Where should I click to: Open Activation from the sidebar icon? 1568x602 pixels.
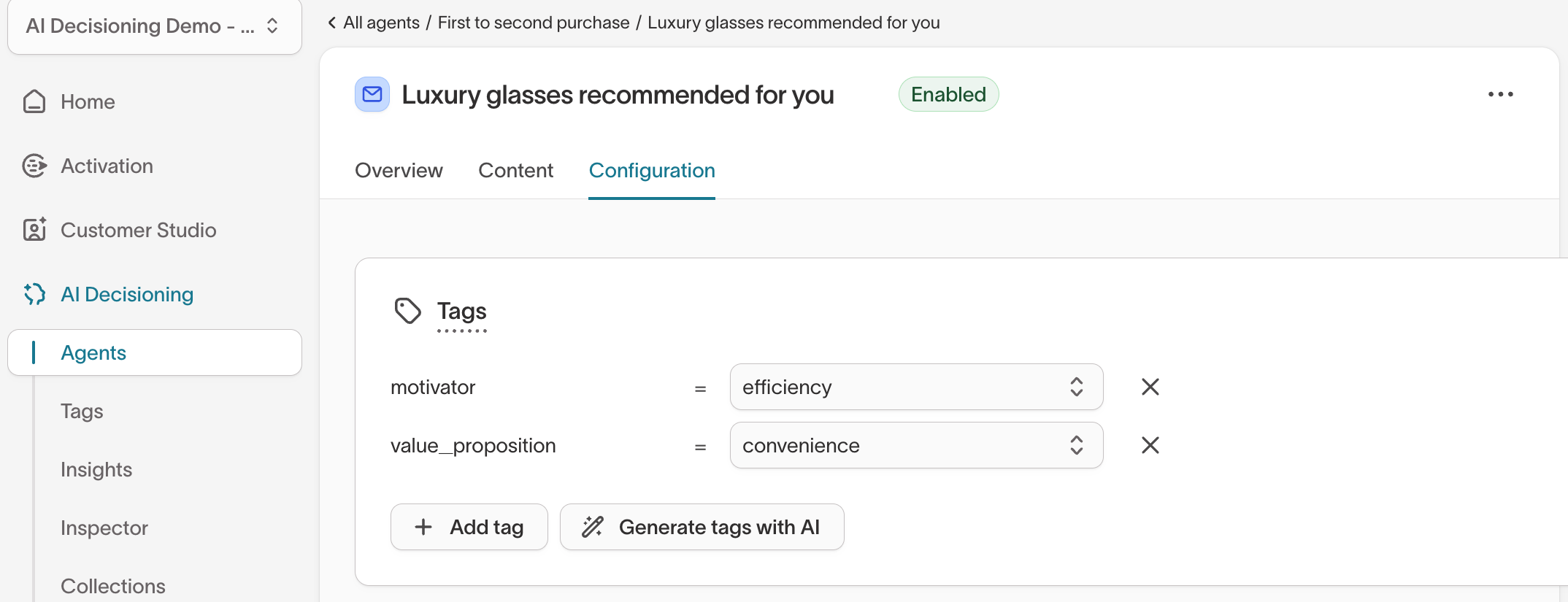pyautogui.click(x=34, y=166)
